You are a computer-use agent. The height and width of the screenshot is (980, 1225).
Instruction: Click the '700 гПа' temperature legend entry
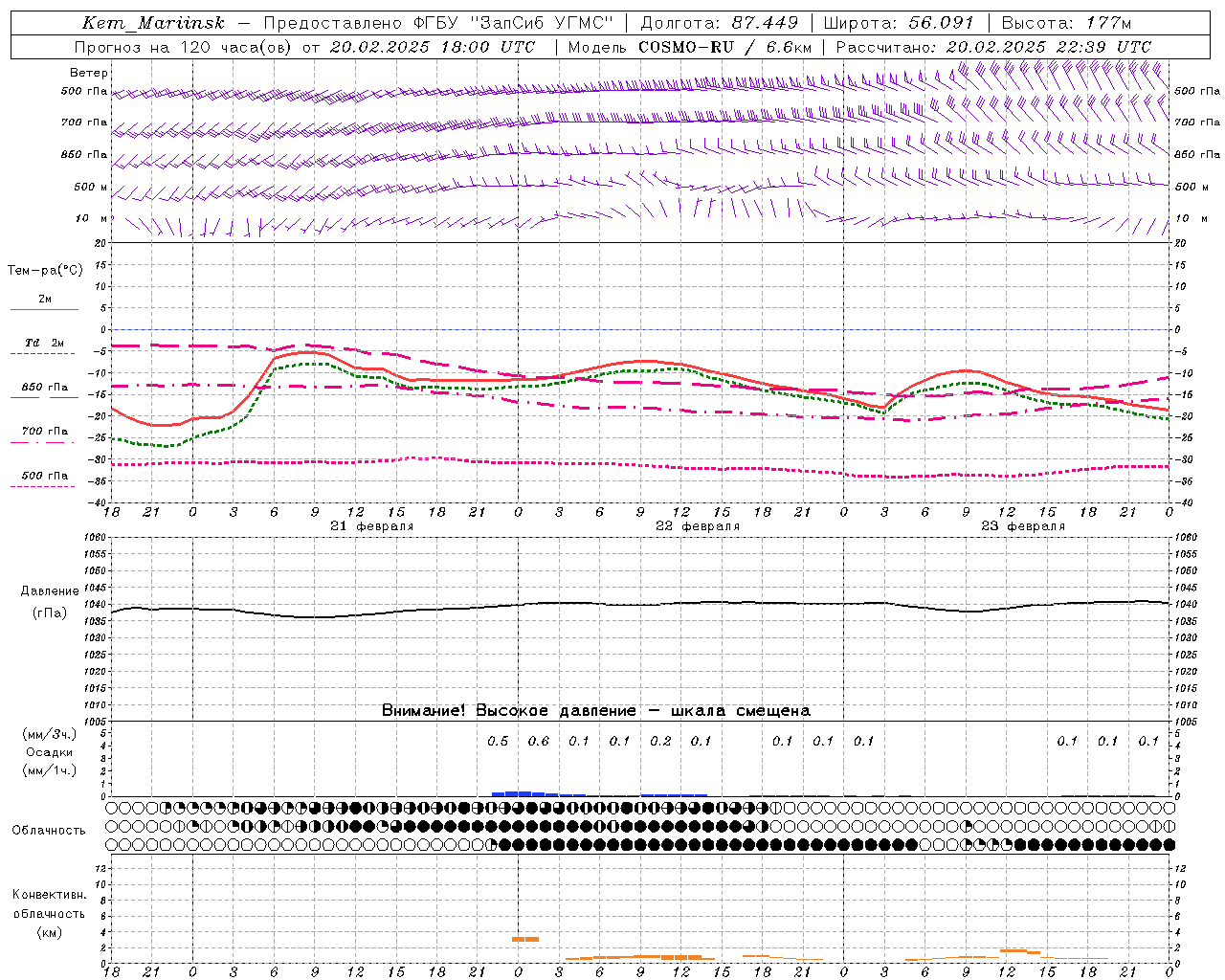point(45,431)
